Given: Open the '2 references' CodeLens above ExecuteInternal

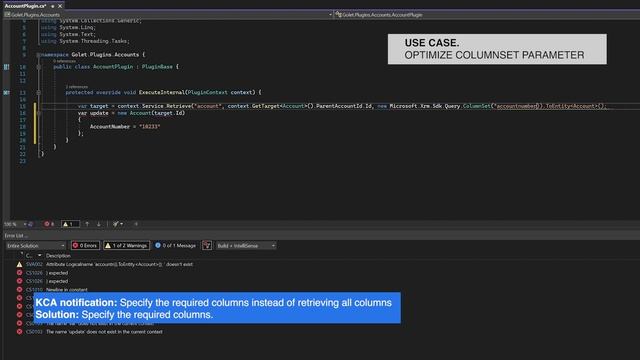Looking at the screenshot, I should [x=77, y=87].
